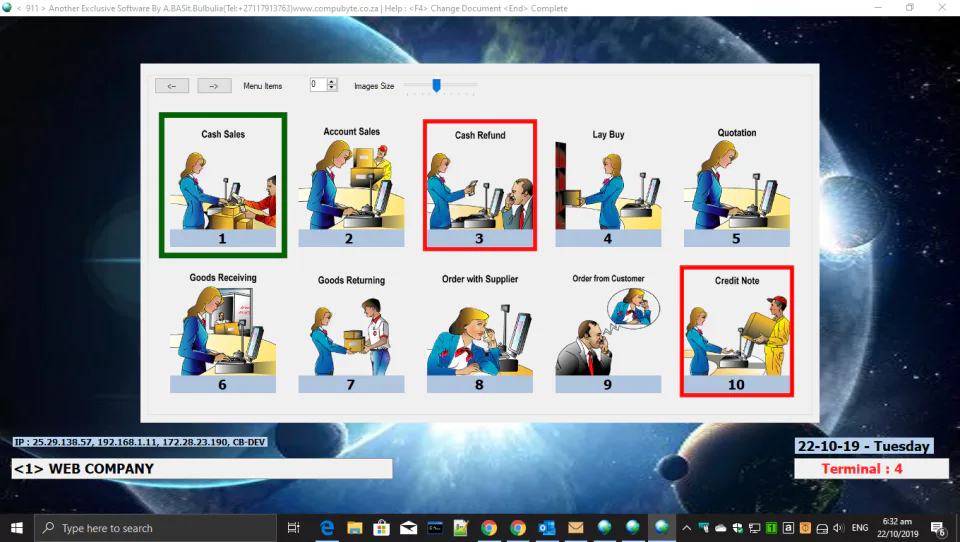This screenshot has width=960, height=542.
Task: Open the Account Sales module image
Action: coord(351,185)
